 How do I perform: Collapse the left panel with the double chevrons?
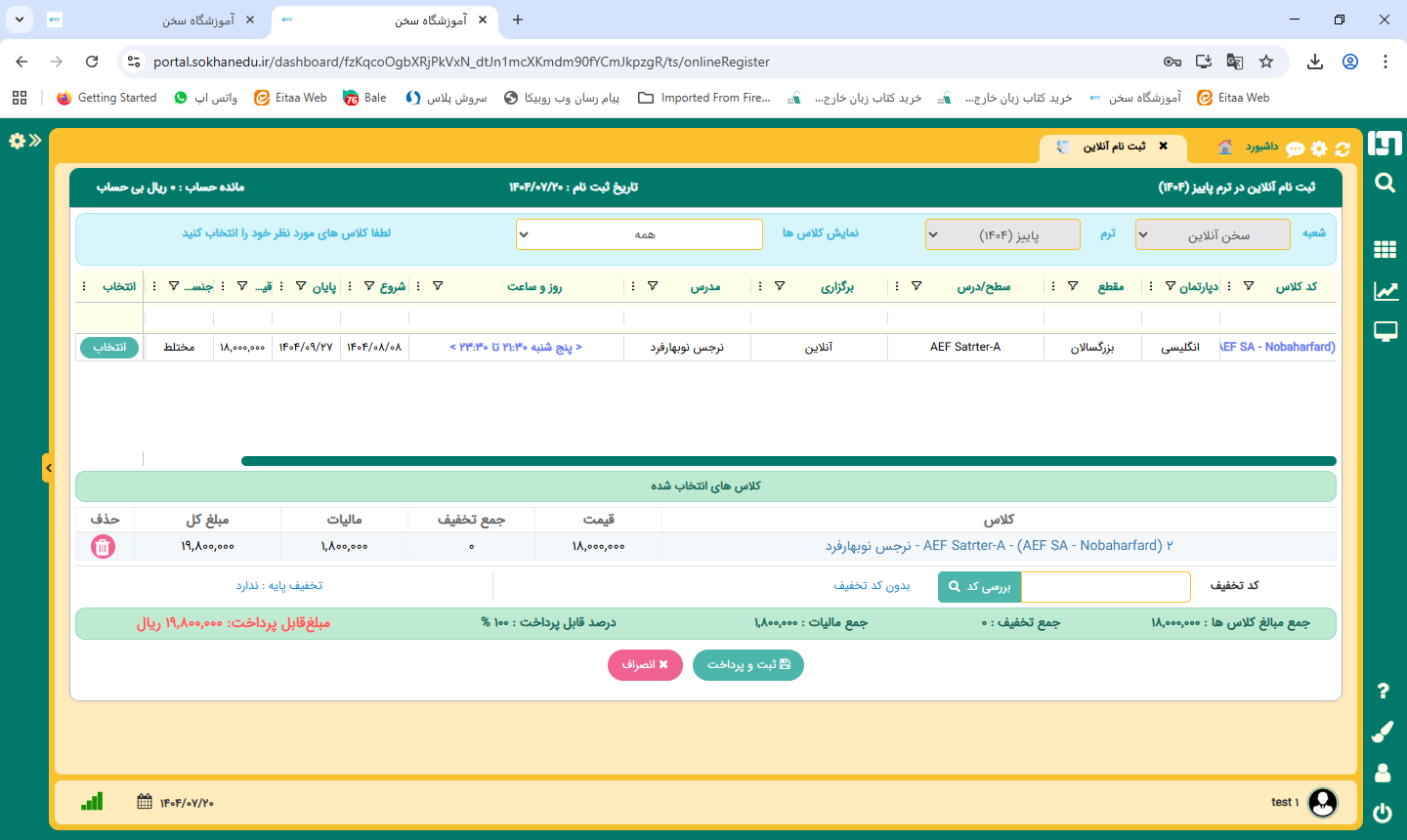coord(36,140)
